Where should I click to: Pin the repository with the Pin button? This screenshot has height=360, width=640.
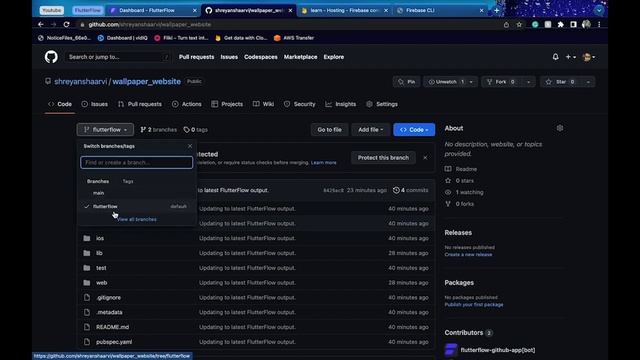click(407, 82)
